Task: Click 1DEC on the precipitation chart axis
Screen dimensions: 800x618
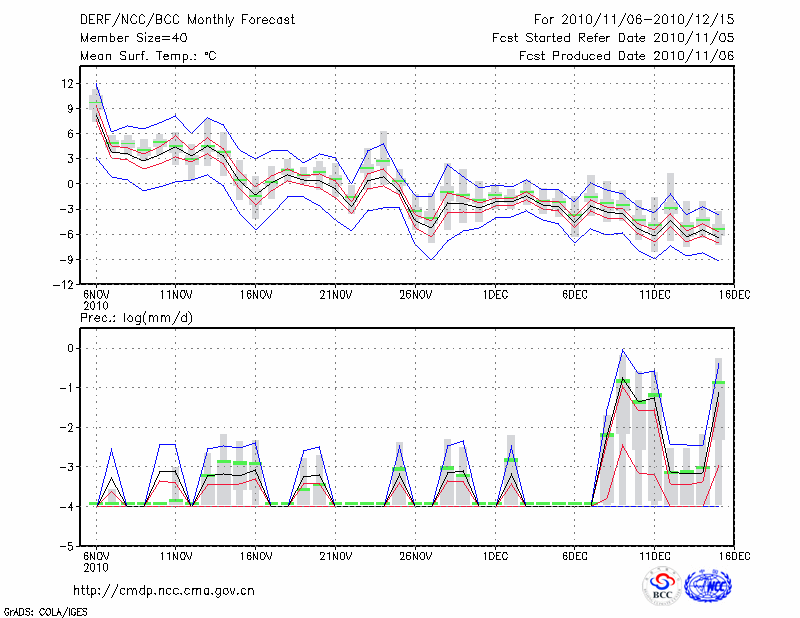Action: (x=494, y=556)
